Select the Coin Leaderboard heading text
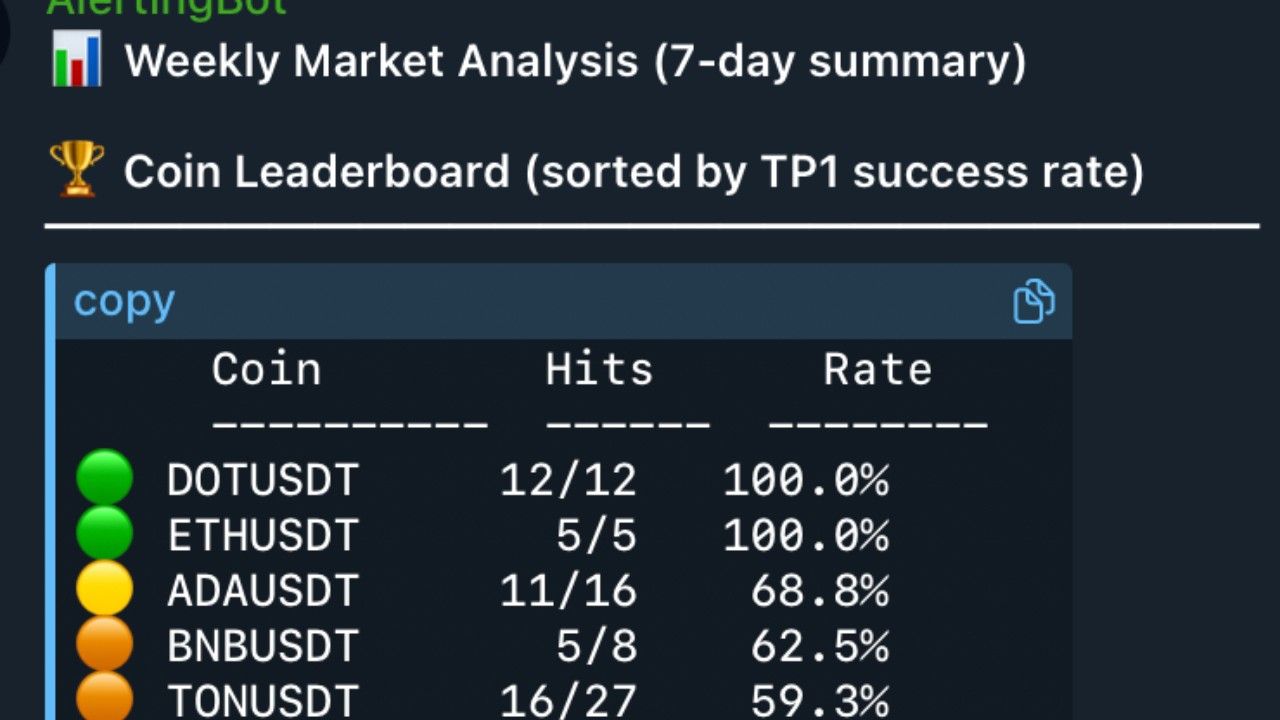Image resolution: width=1280 pixels, height=720 pixels. coord(634,171)
